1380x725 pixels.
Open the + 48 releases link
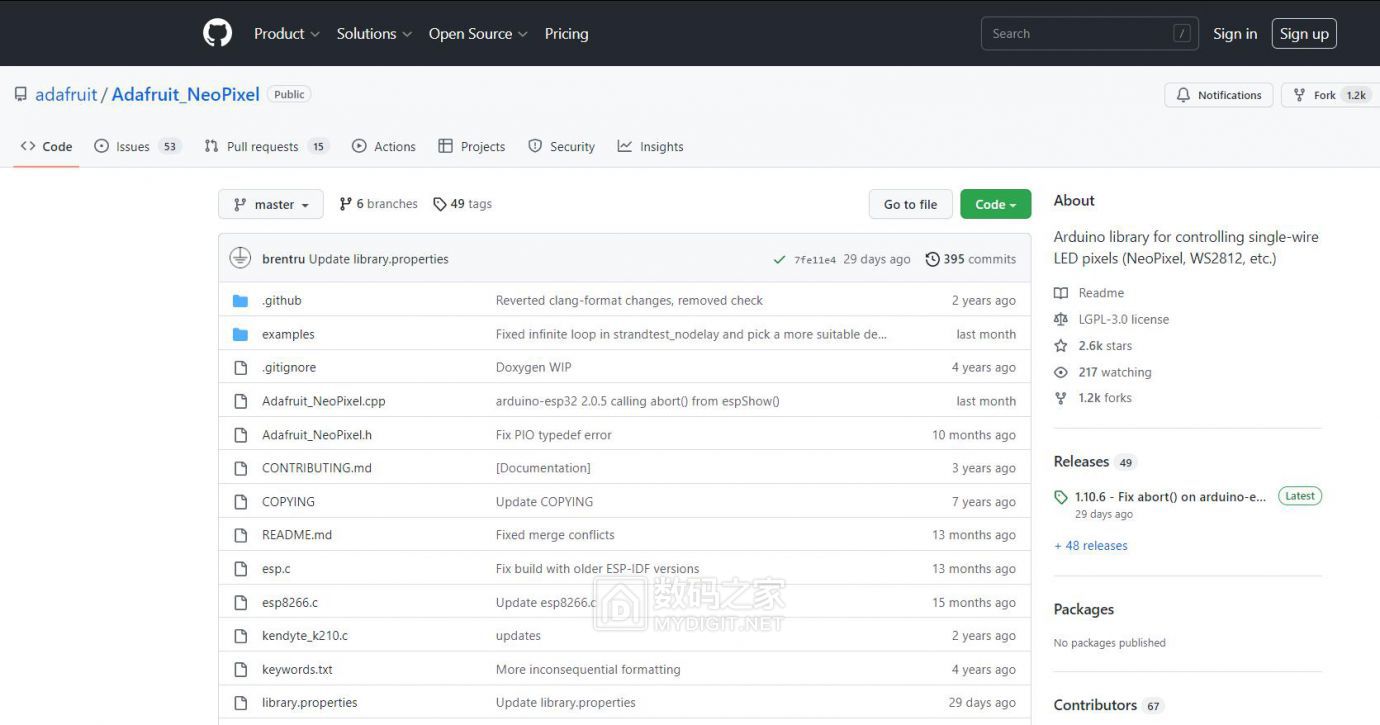(1090, 545)
